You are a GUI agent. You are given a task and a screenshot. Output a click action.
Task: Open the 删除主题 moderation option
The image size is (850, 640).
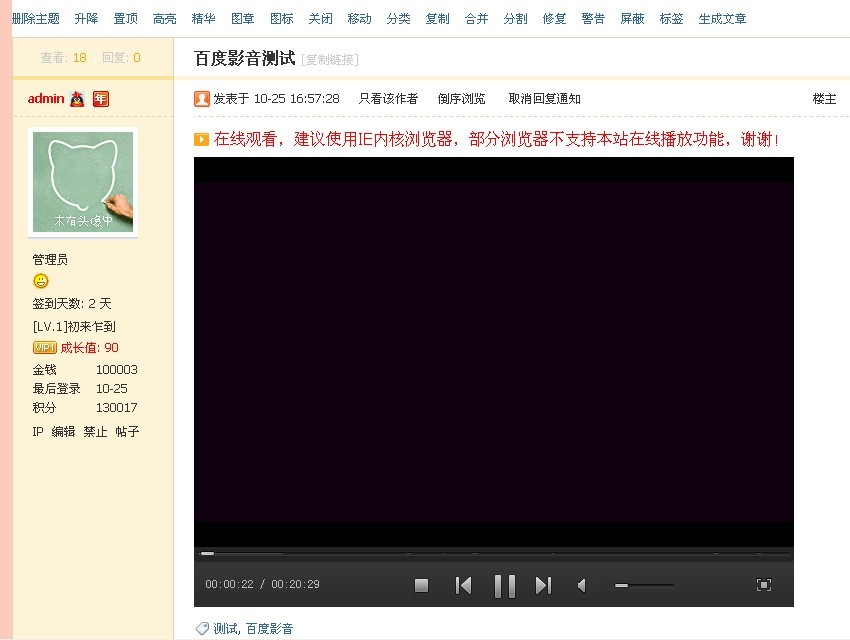tap(36, 19)
